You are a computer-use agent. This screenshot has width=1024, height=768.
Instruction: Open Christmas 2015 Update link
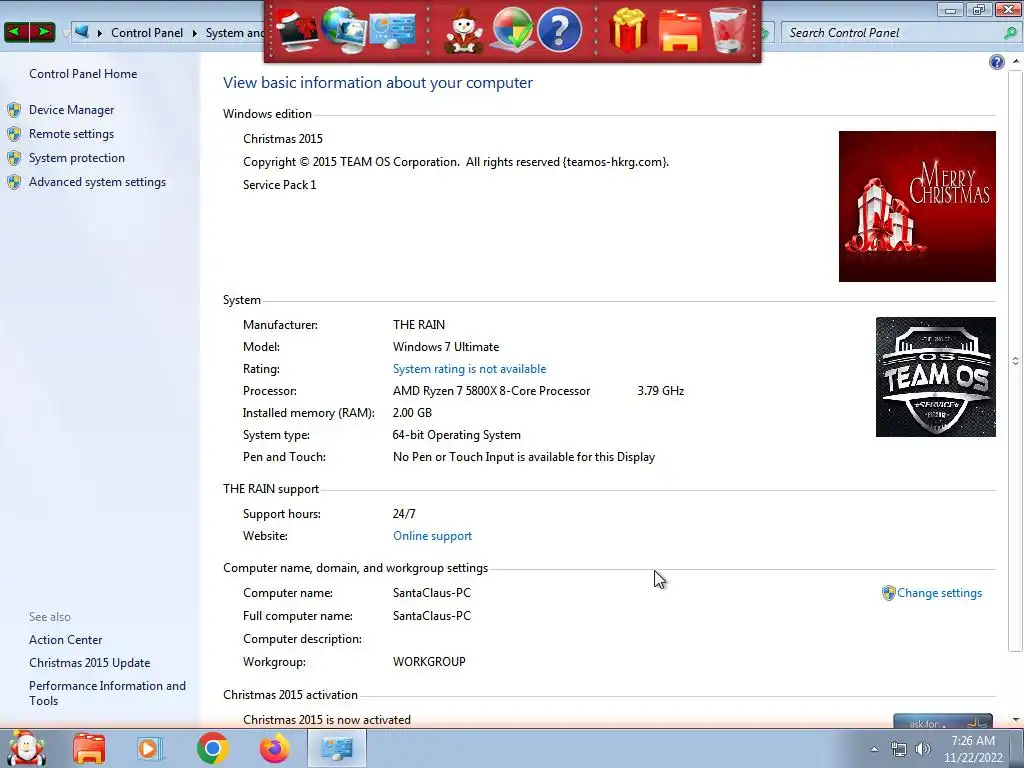89,663
